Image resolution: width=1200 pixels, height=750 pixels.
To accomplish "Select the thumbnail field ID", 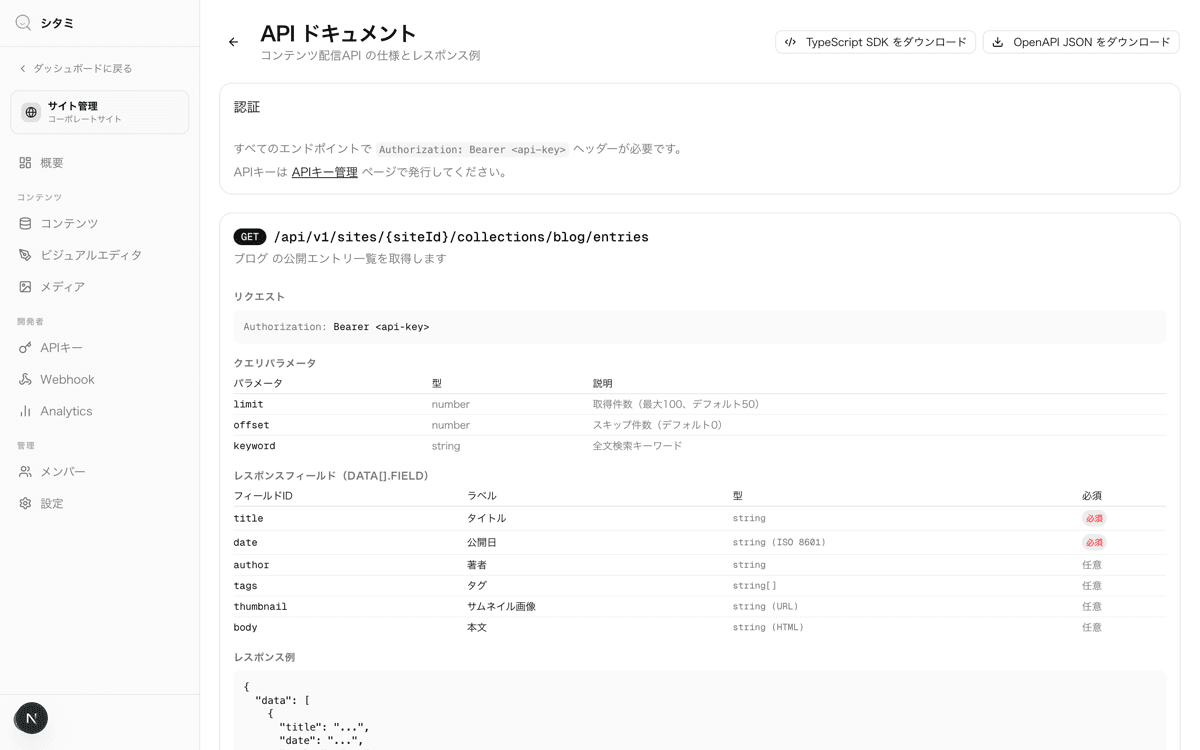I will point(261,607).
